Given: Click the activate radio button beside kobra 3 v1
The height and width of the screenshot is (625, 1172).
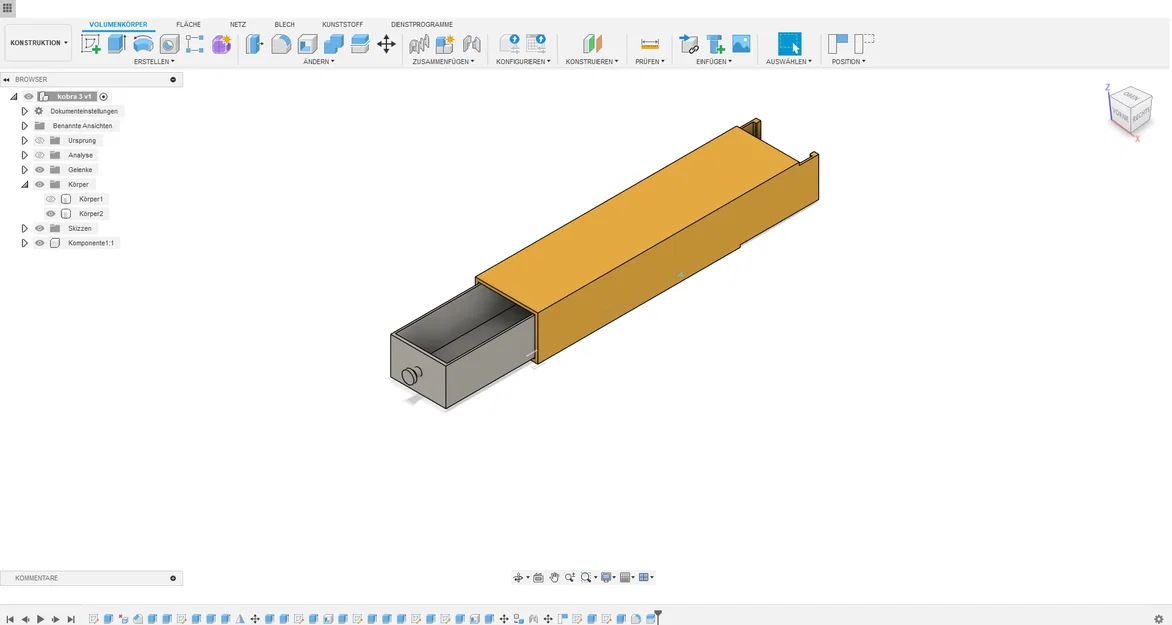Looking at the screenshot, I should [104, 96].
